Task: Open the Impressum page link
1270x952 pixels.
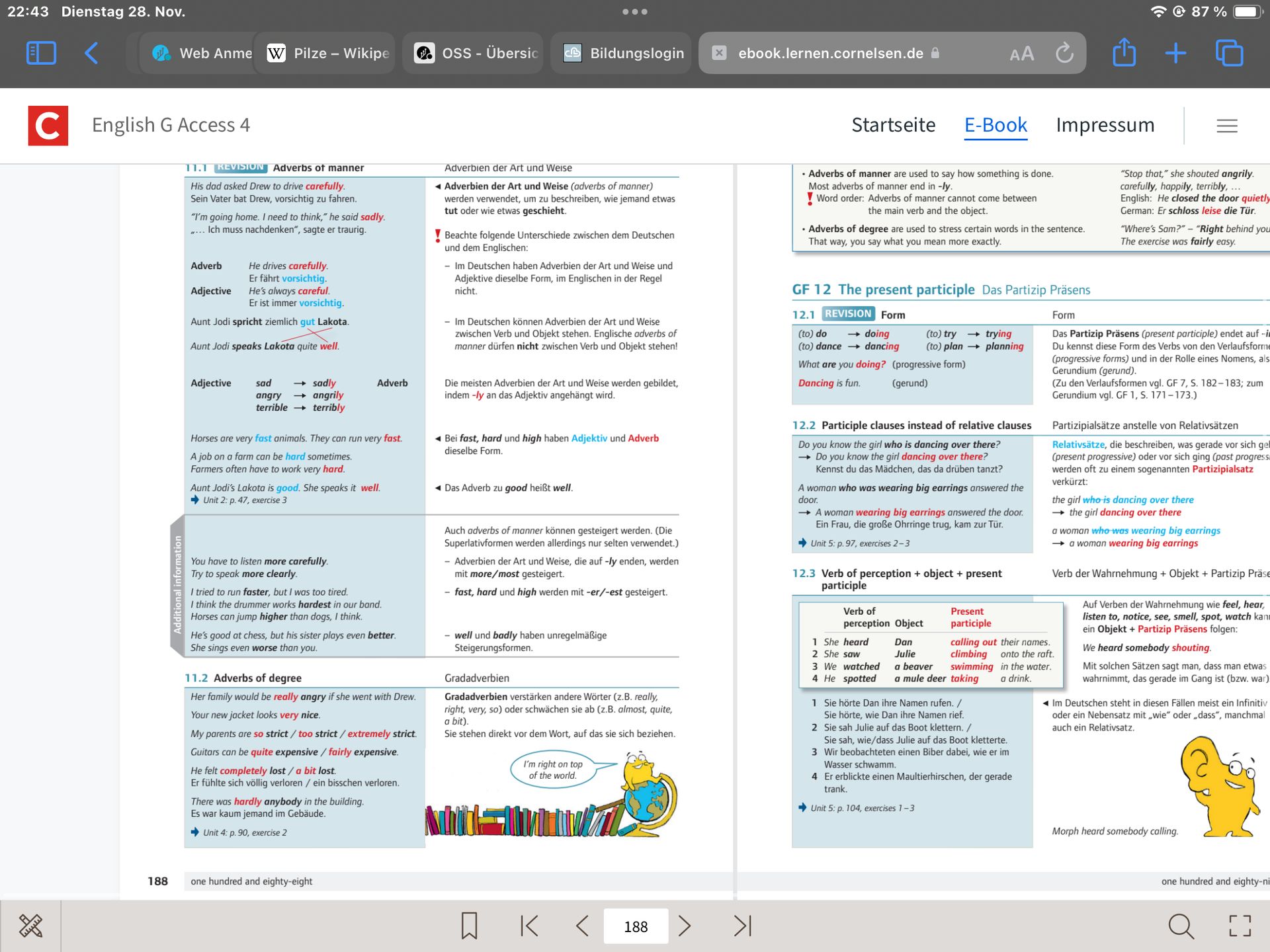Action: (x=1105, y=125)
